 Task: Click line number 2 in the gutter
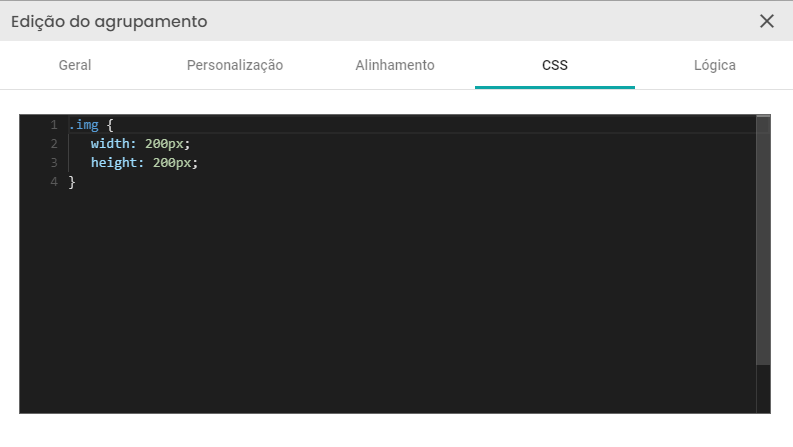54,144
